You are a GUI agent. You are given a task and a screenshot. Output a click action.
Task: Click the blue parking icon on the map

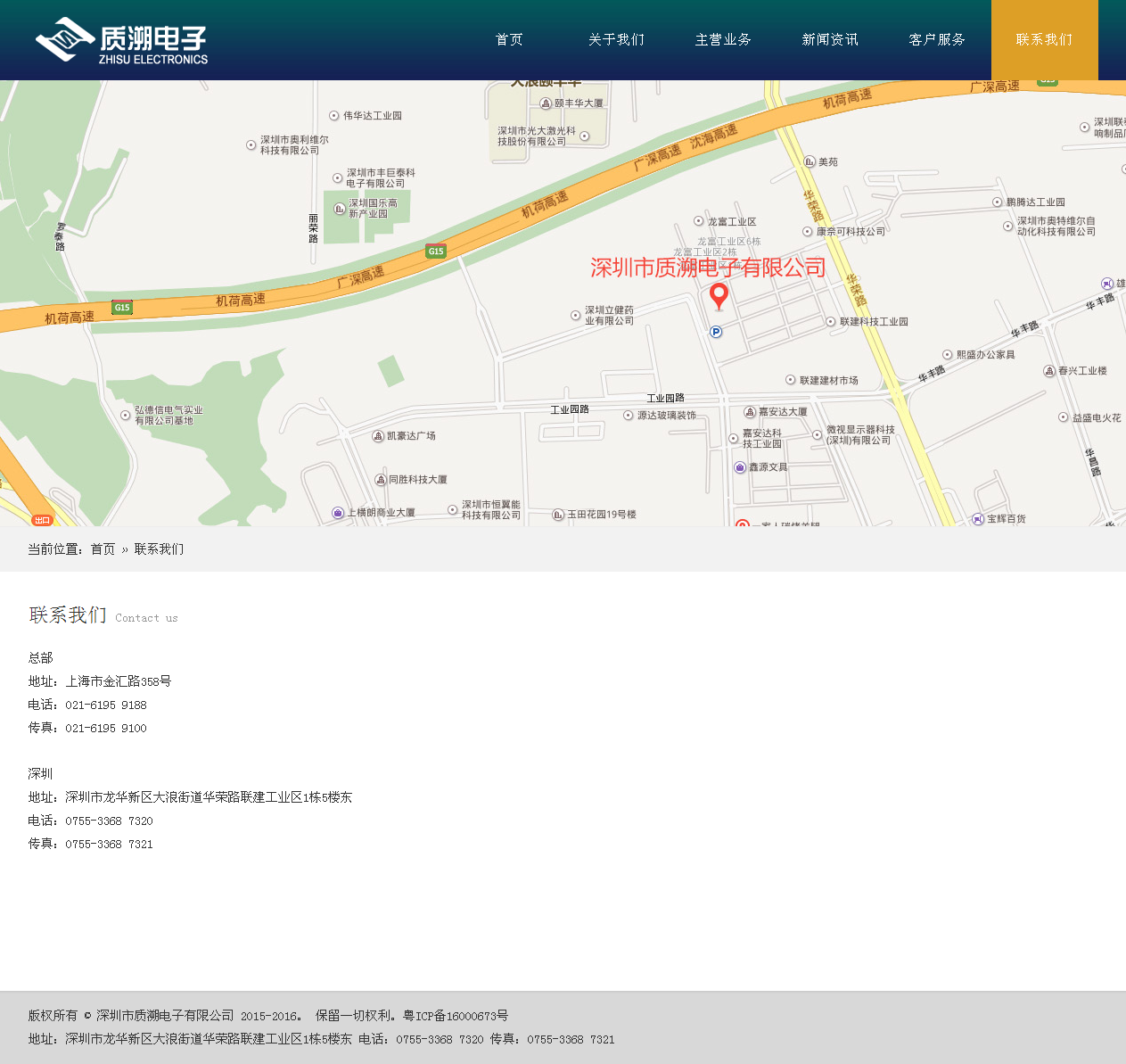coord(716,333)
